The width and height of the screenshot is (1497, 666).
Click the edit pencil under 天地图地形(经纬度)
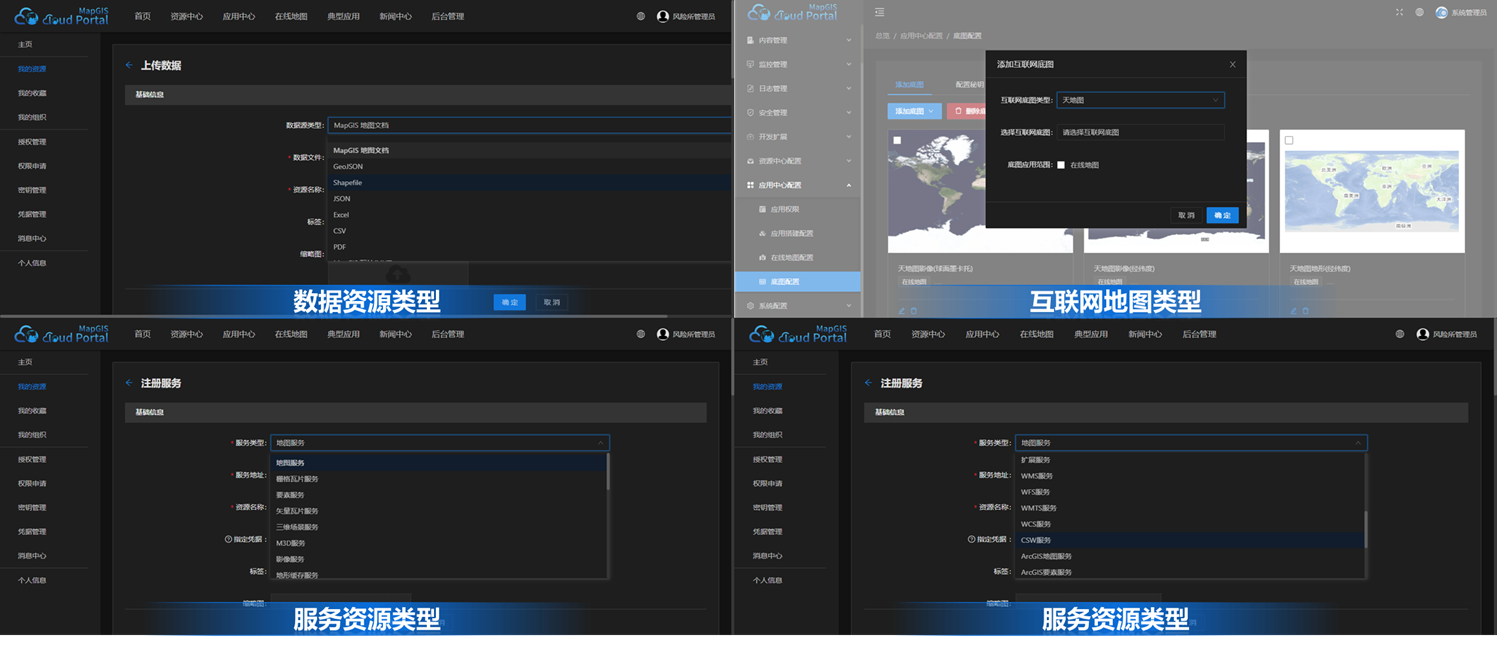pyautogui.click(x=1293, y=311)
